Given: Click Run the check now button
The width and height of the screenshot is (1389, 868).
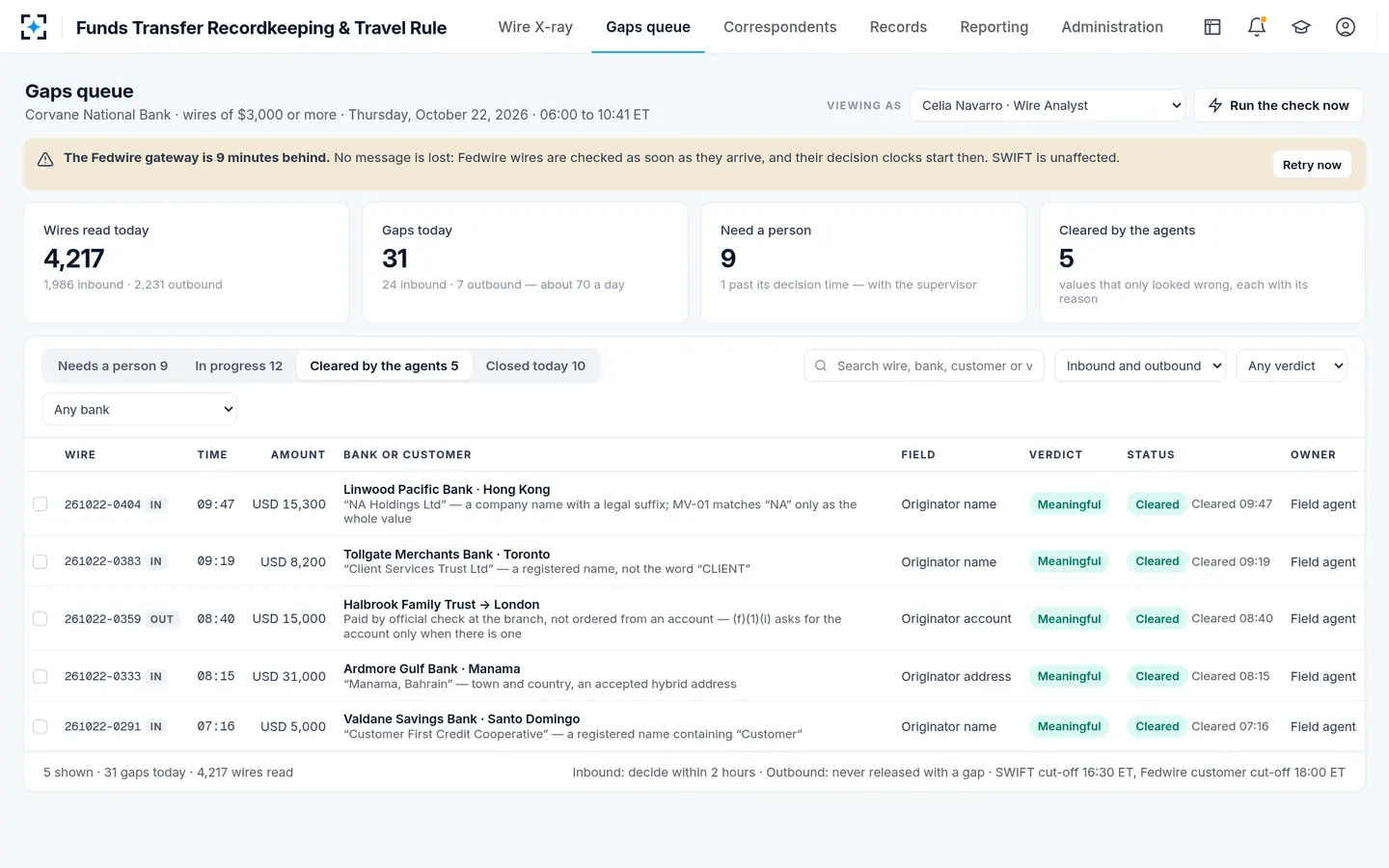Looking at the screenshot, I should (1278, 105).
